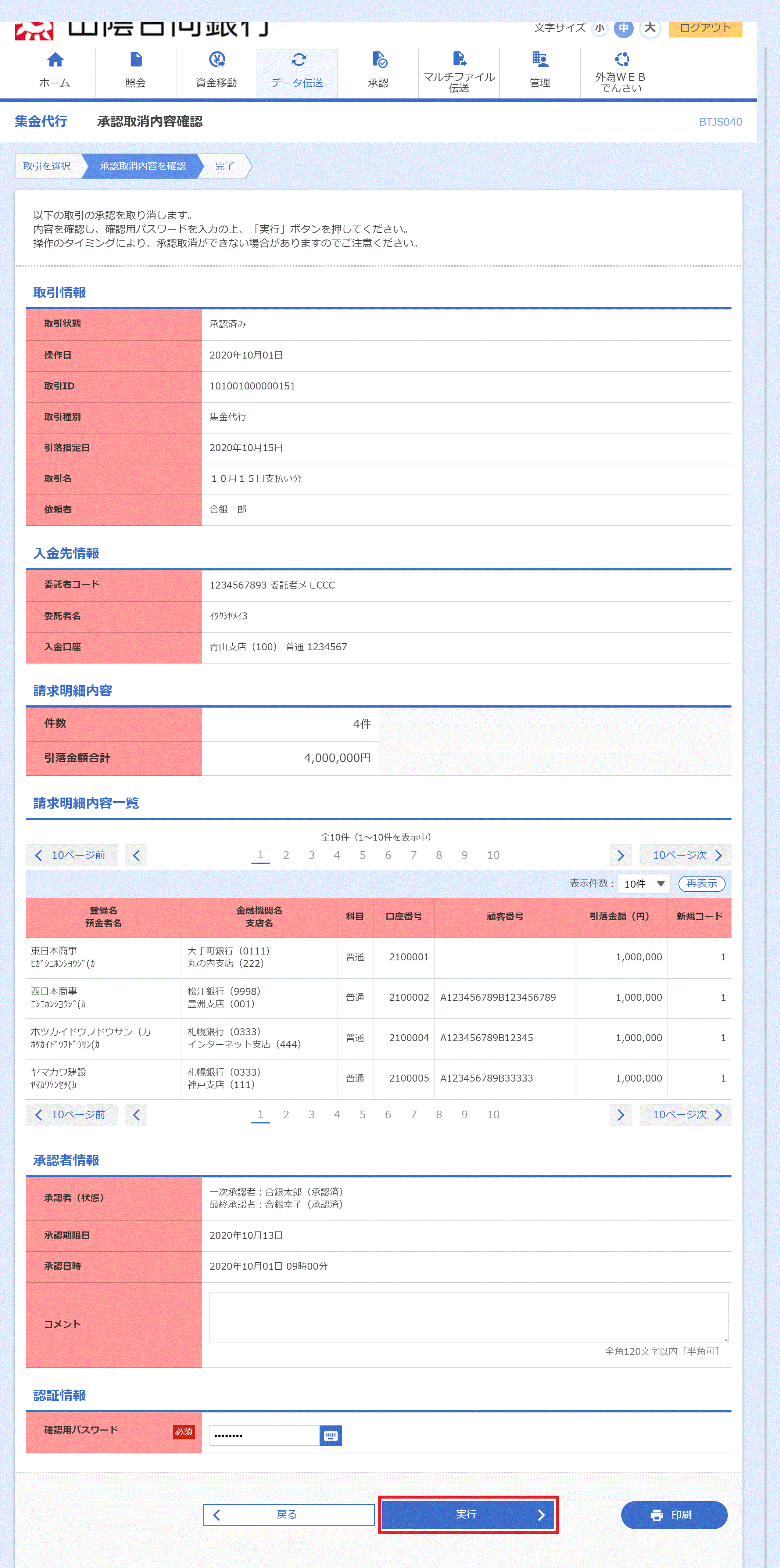Click customer number A123456789B33333

[487, 1078]
